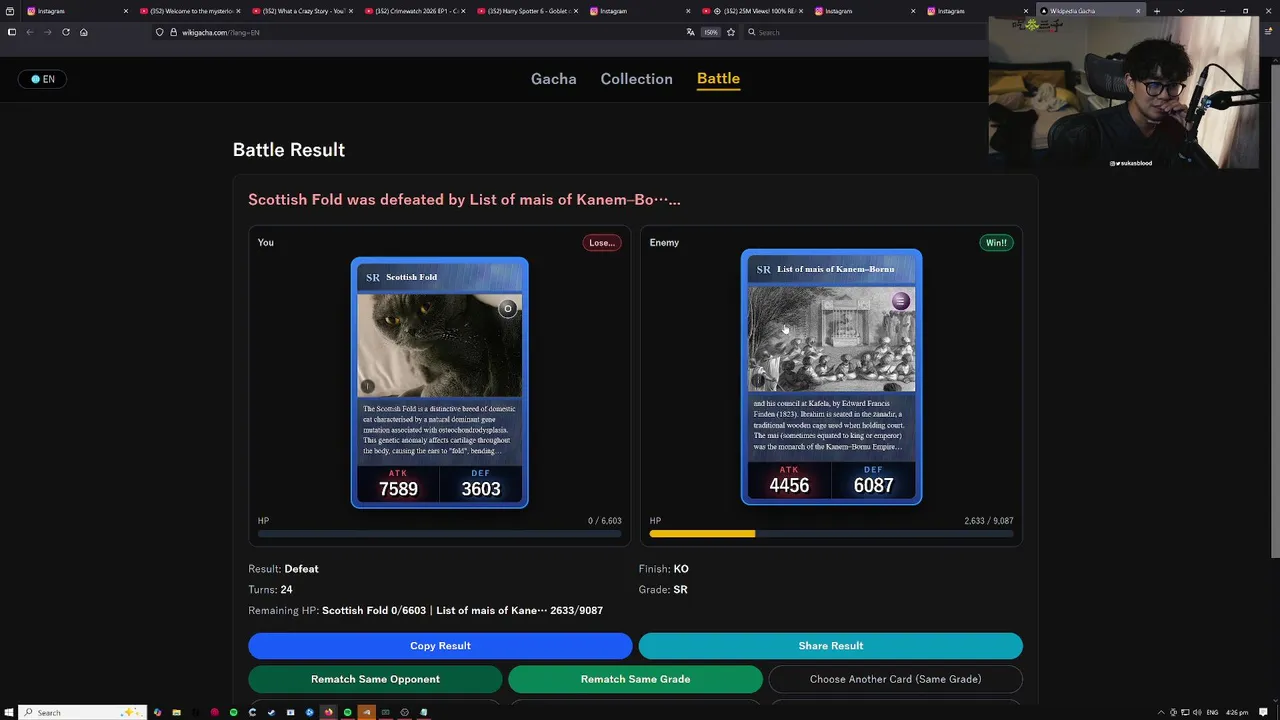Click the Grade: SR text
The width and height of the screenshot is (1280, 720).
pyautogui.click(x=663, y=590)
